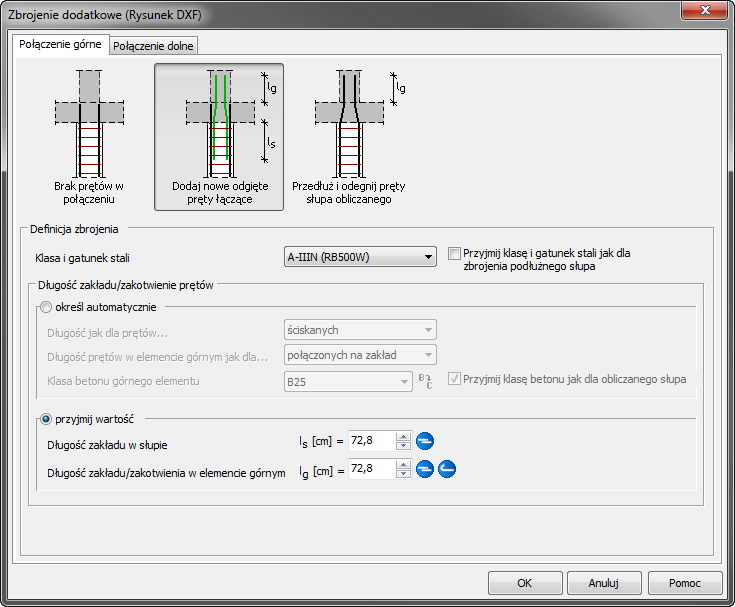Click the blue hooked-bar anchorage icon beside lg
The image size is (735, 607).
[x=447, y=469]
